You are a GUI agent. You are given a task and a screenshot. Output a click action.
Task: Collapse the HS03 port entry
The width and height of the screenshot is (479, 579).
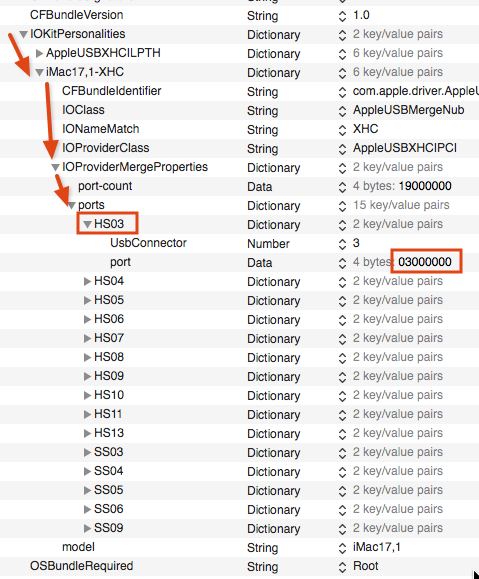[87, 224]
